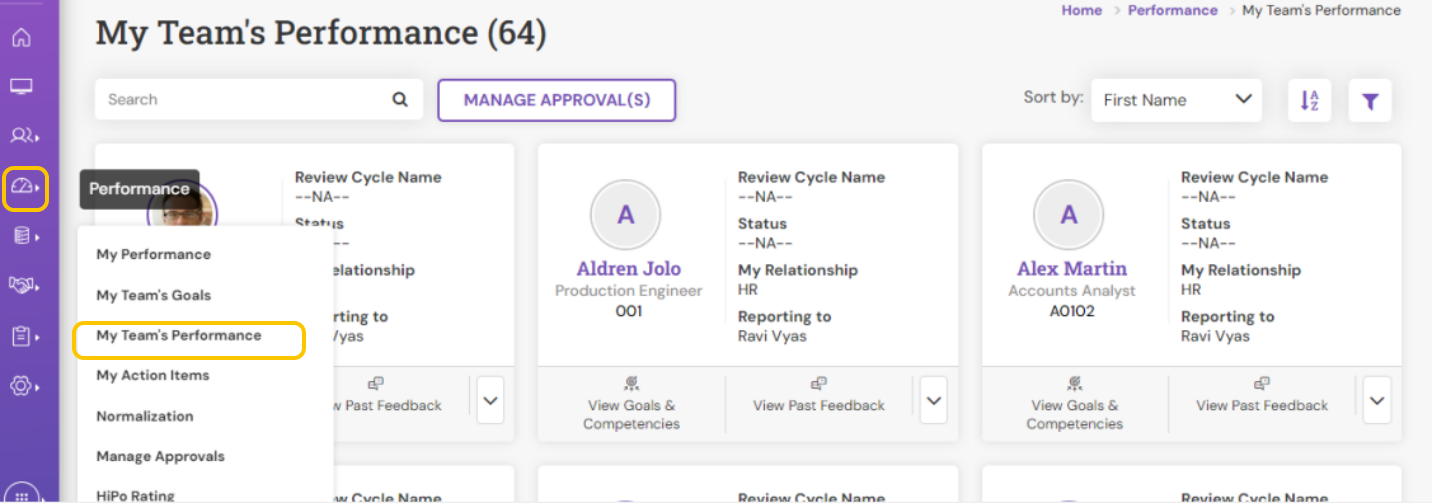
Task: Select My Team's Goals menu item
Action: click(x=153, y=295)
